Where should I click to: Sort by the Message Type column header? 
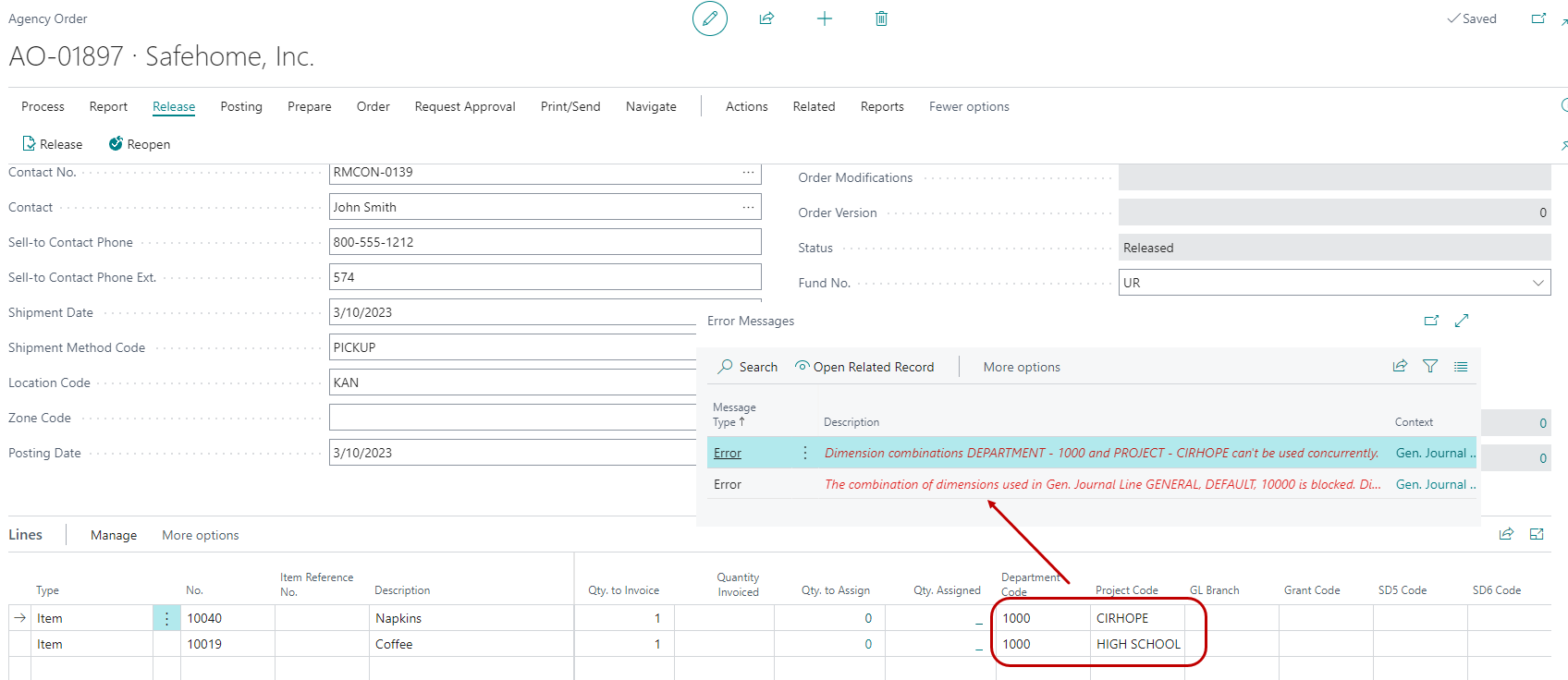click(734, 414)
